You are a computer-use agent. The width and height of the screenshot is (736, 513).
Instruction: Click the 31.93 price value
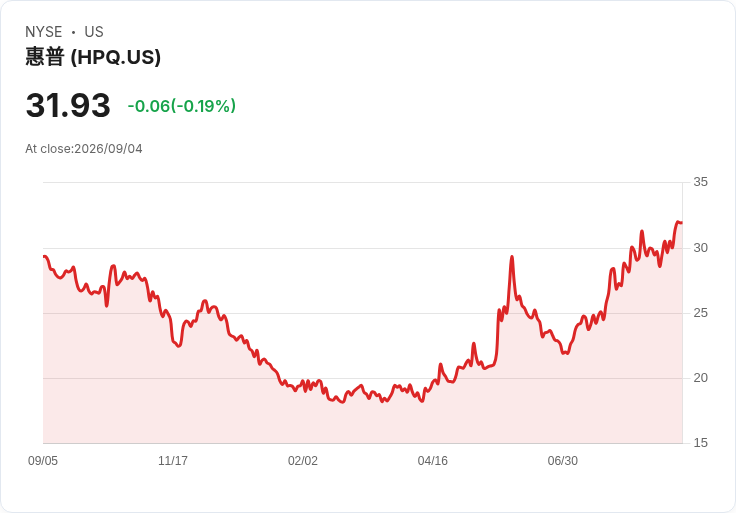[x=68, y=105]
